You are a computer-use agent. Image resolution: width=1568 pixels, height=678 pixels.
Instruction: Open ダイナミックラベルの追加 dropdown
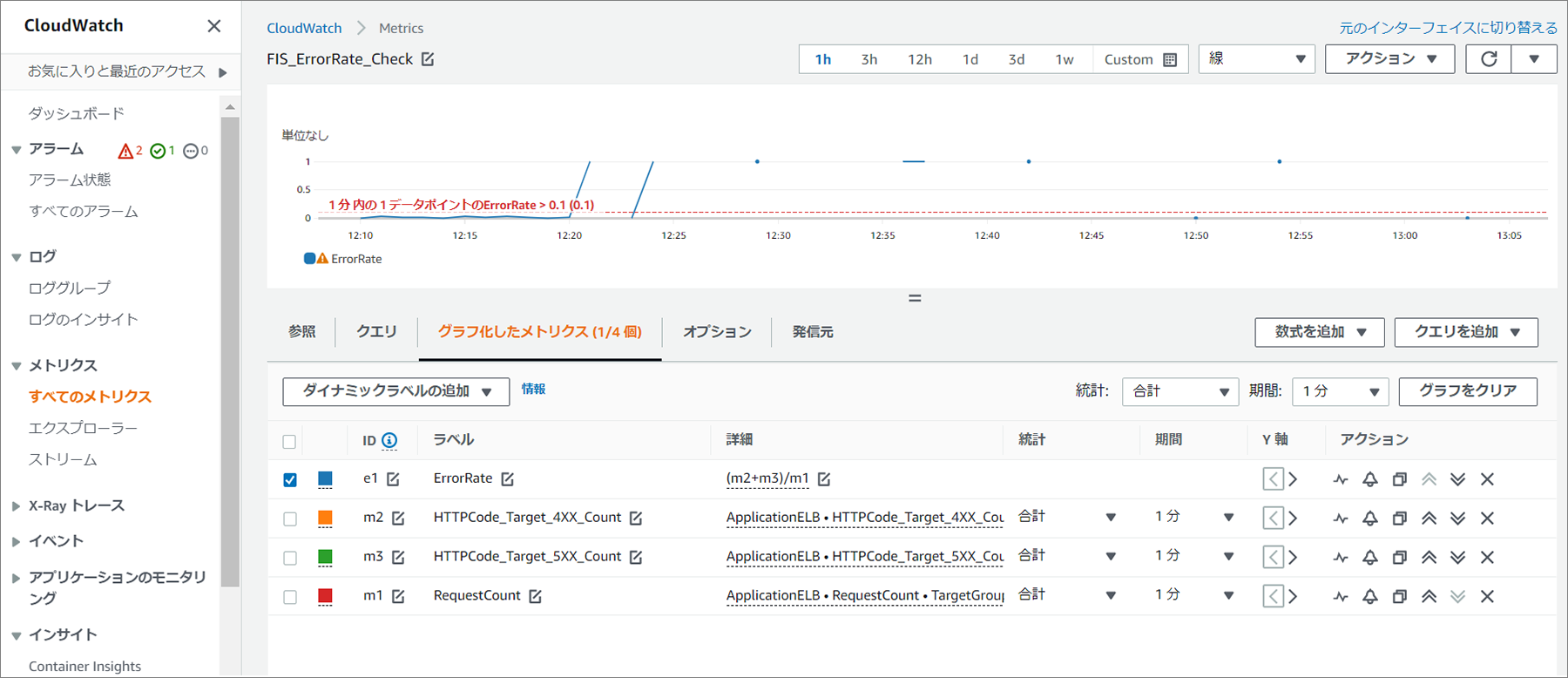click(396, 391)
